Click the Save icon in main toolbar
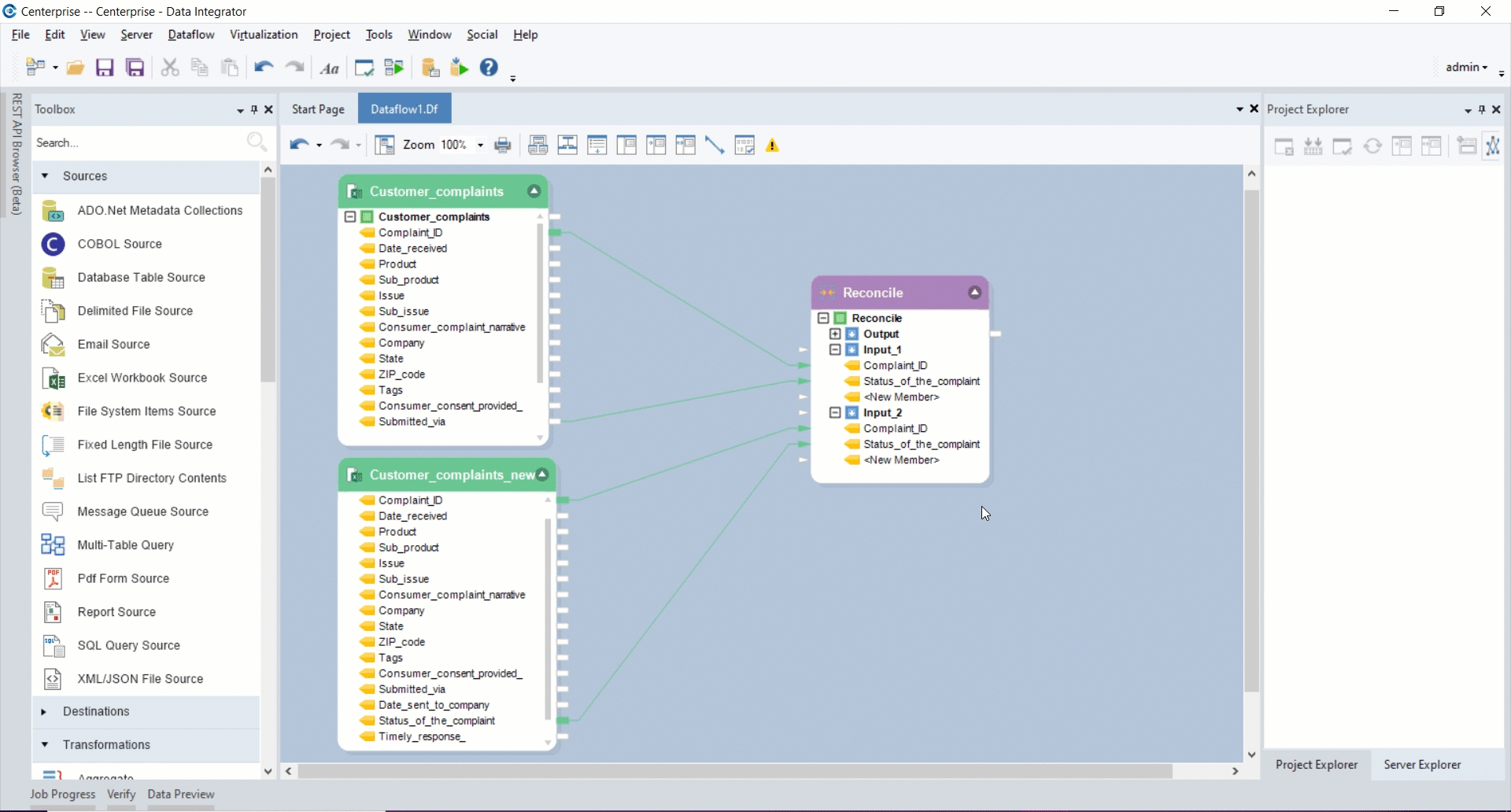This screenshot has height=812, width=1511. pyautogui.click(x=105, y=68)
